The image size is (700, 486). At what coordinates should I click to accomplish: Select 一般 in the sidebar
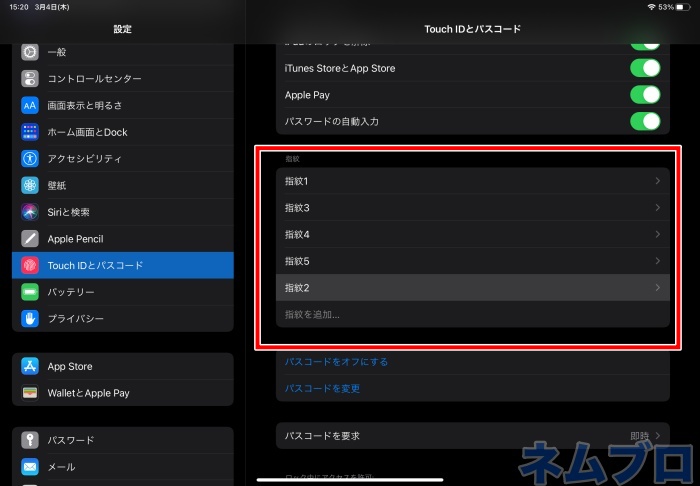(x=123, y=52)
